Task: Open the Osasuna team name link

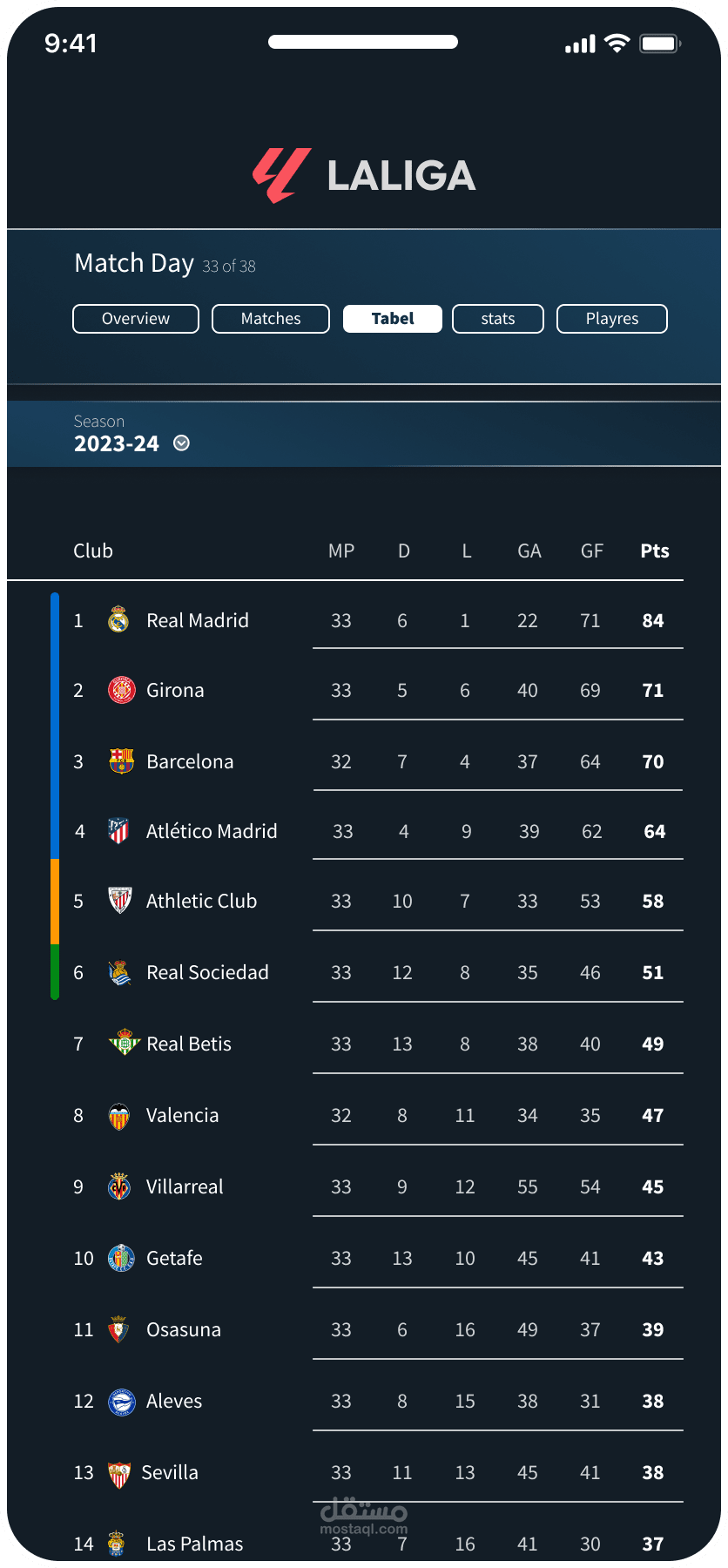Action: point(184,1329)
